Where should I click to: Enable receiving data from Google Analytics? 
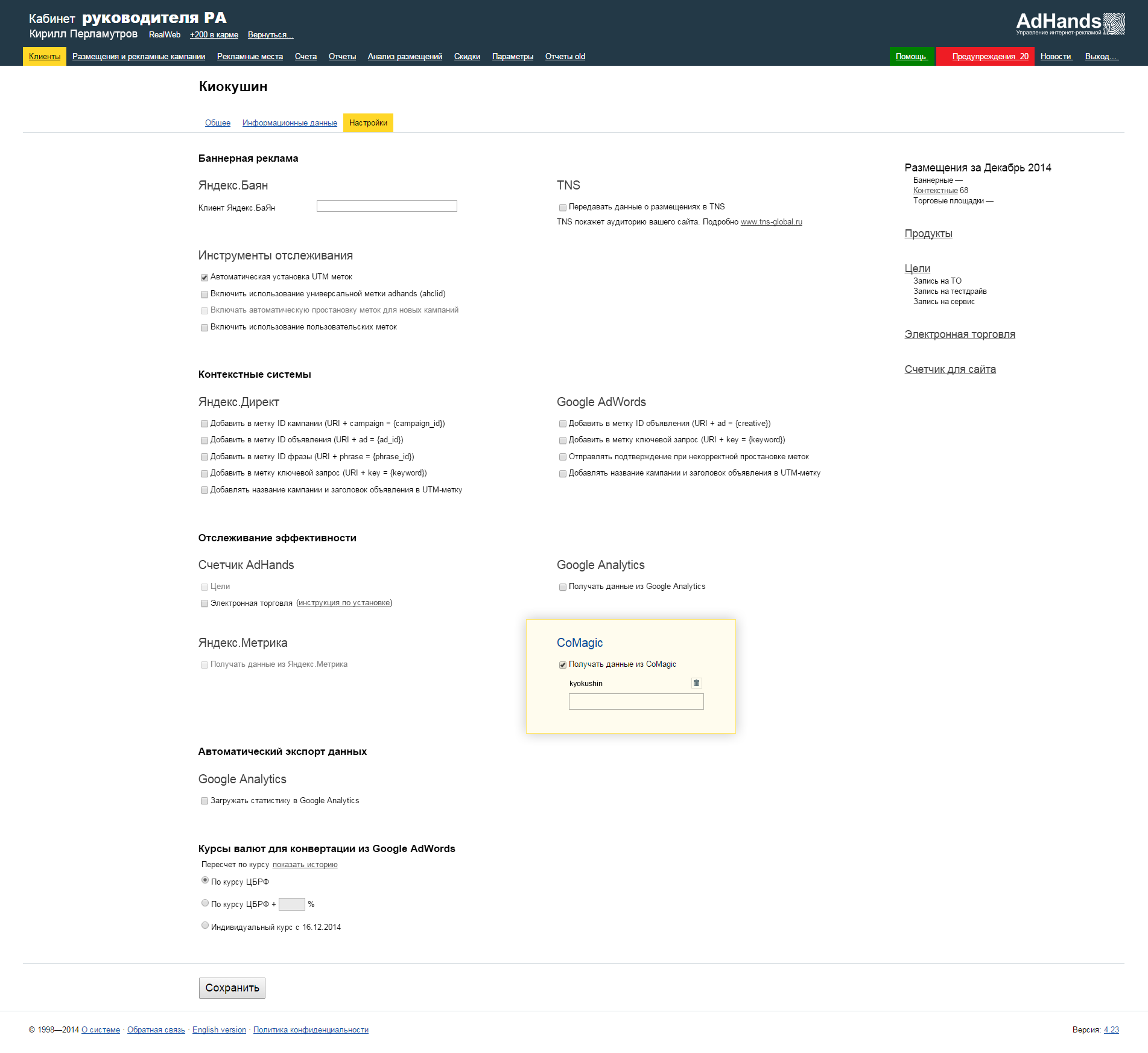563,587
